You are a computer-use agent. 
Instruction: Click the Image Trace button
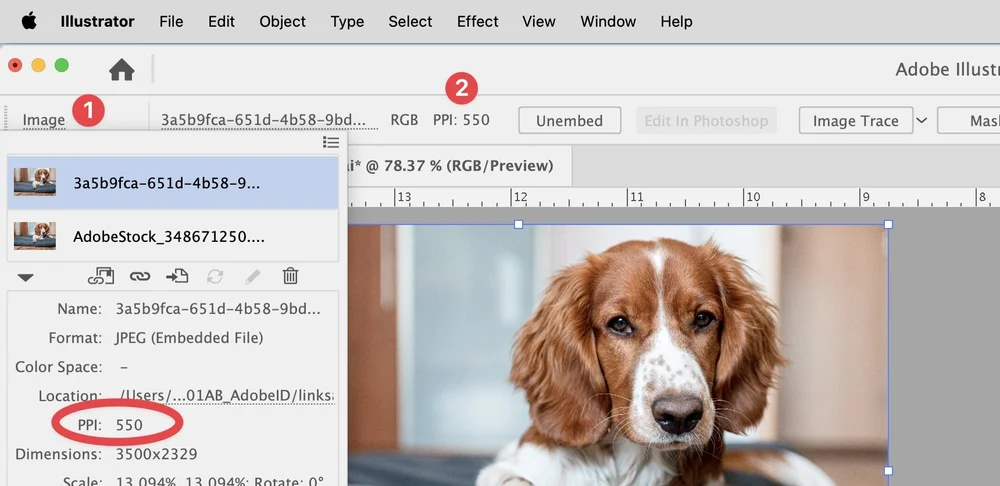click(856, 121)
